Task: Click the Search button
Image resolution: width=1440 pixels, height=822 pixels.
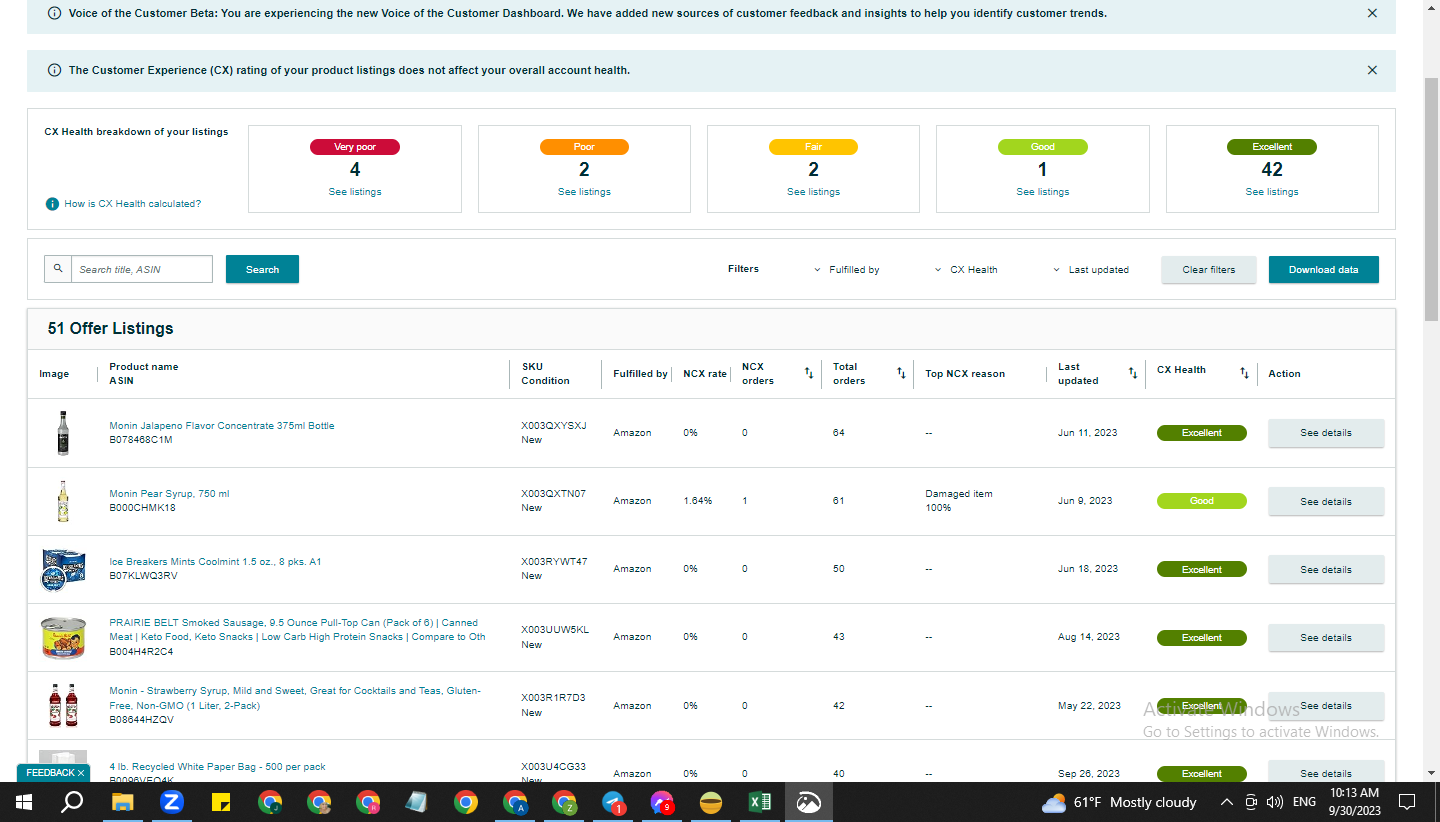Action: [262, 269]
